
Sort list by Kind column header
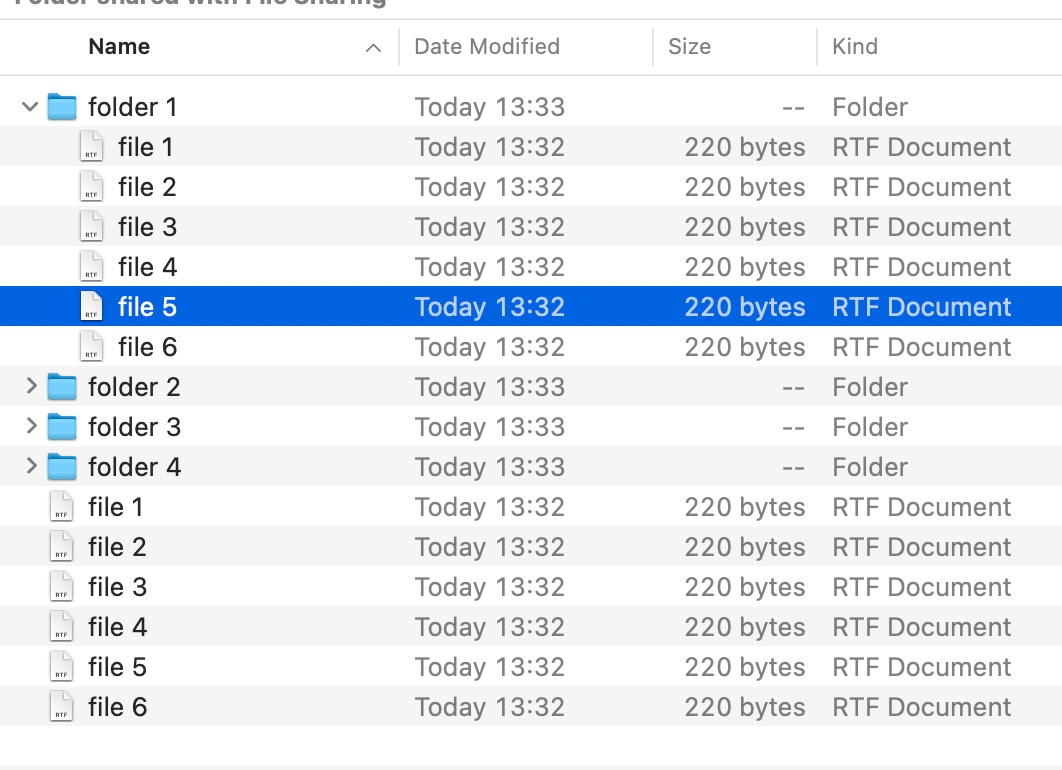coord(855,47)
